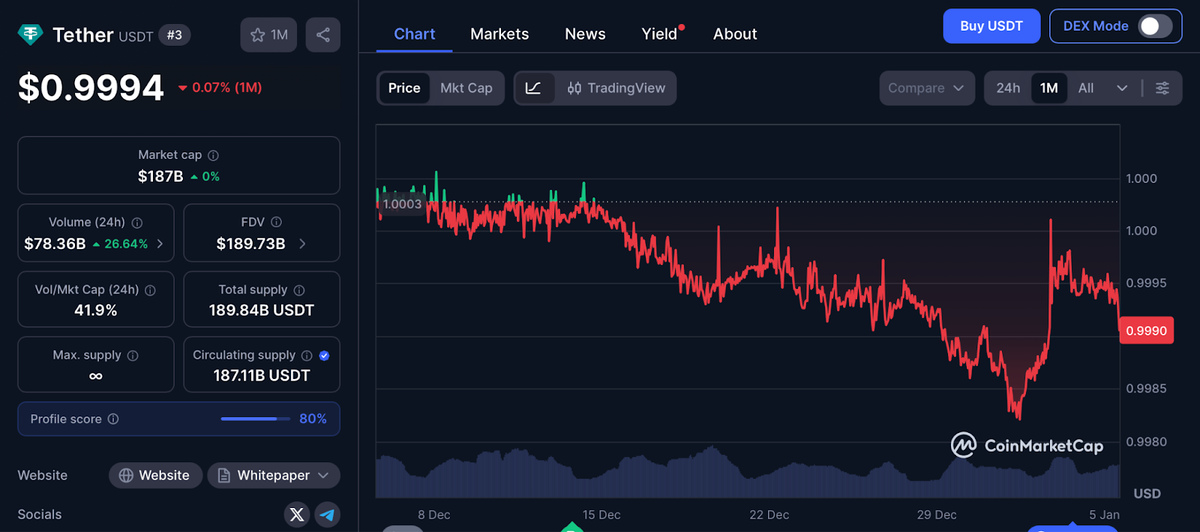
Task: Click info icon next to Max. supply
Action: point(133,356)
